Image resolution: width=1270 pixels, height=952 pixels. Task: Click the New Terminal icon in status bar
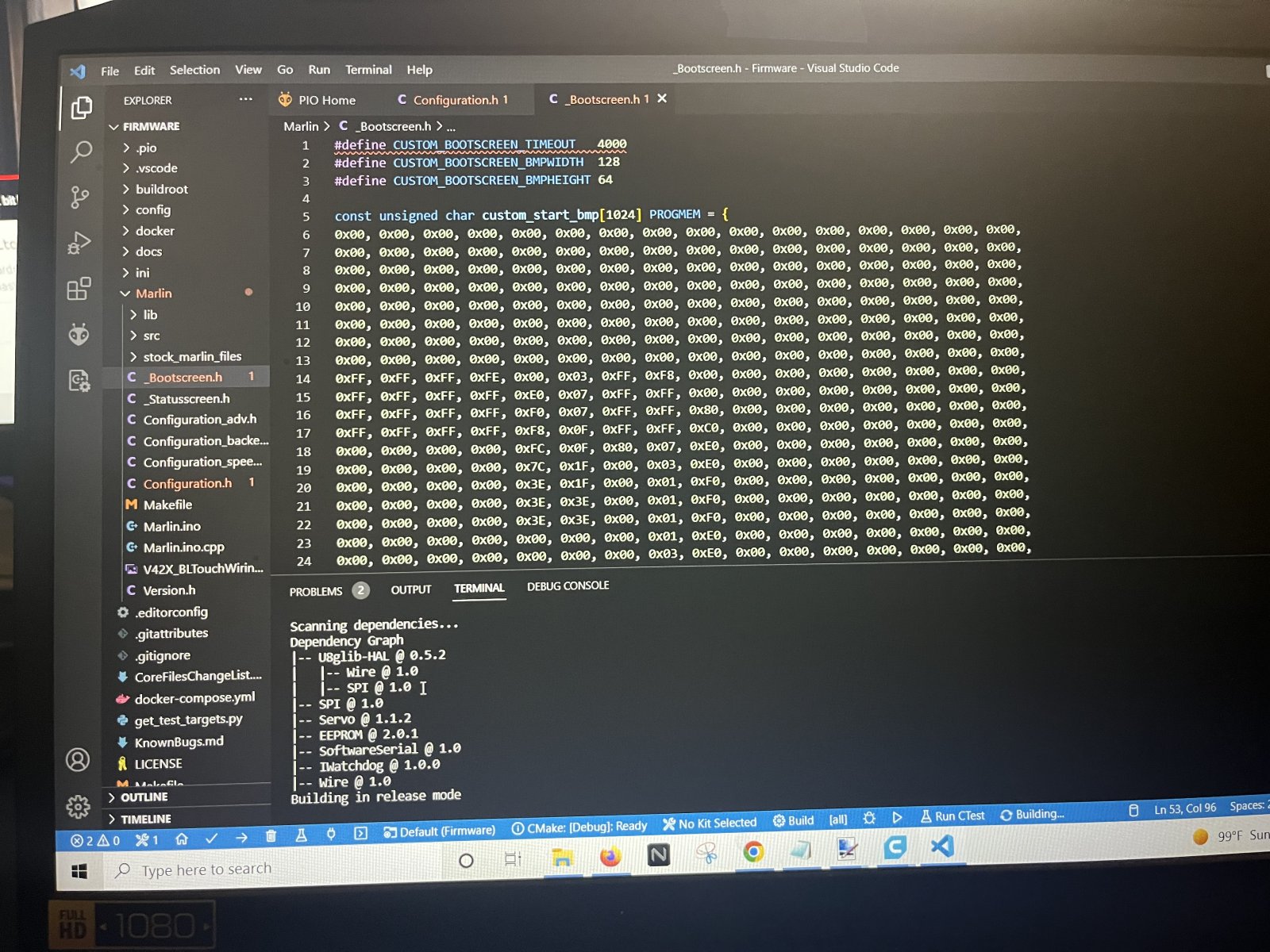[360, 833]
